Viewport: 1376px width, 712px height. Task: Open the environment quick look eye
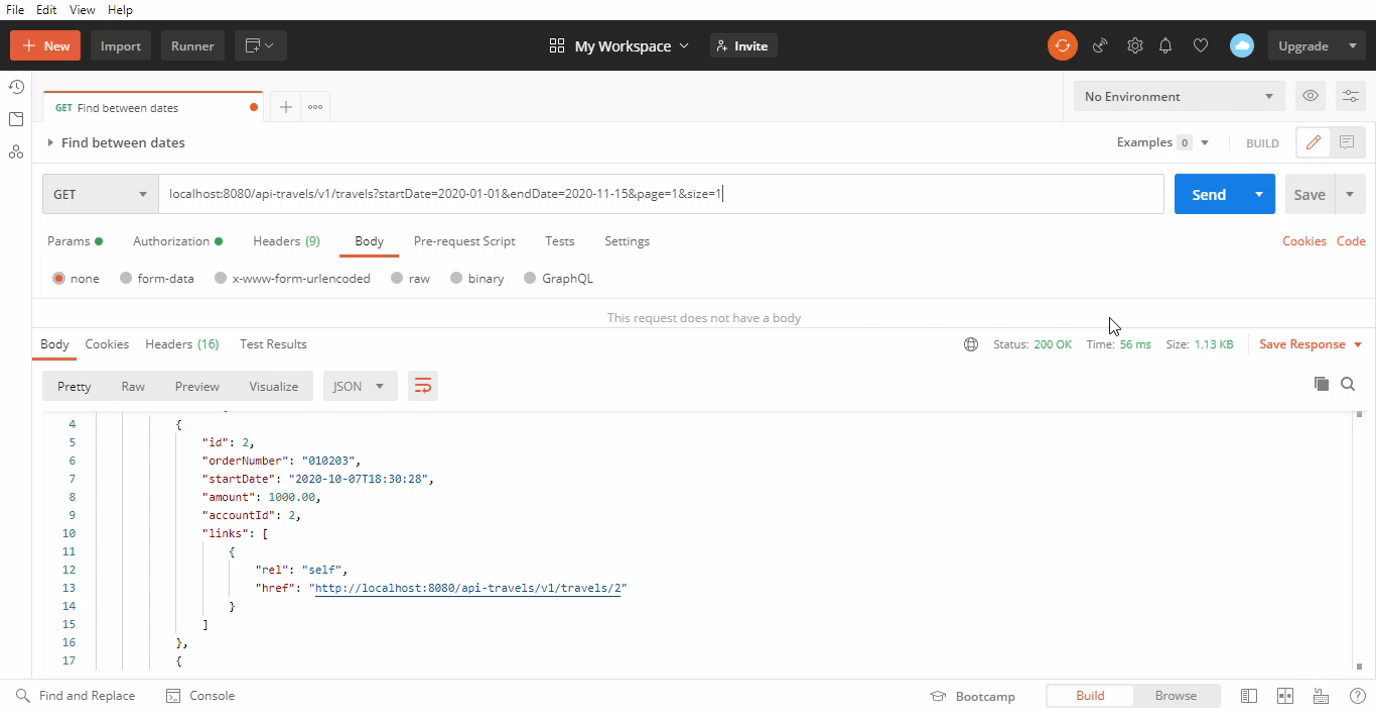[1310, 96]
